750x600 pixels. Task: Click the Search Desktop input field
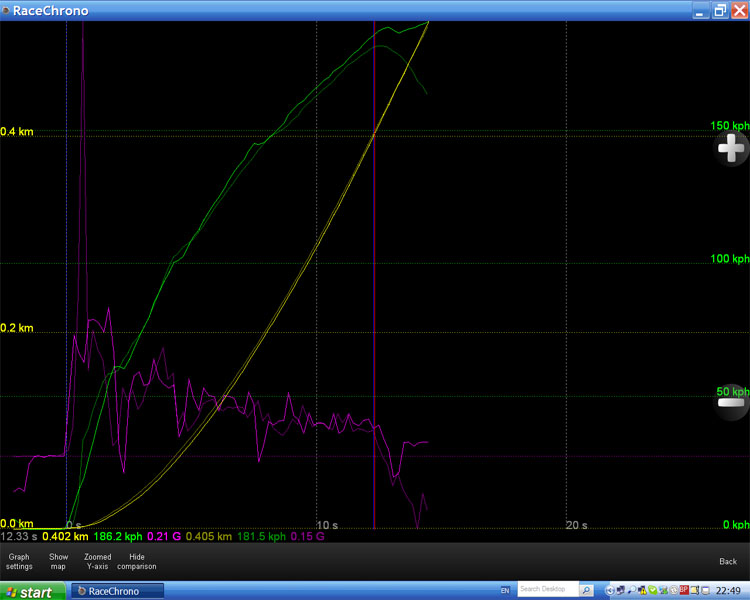pyautogui.click(x=547, y=590)
